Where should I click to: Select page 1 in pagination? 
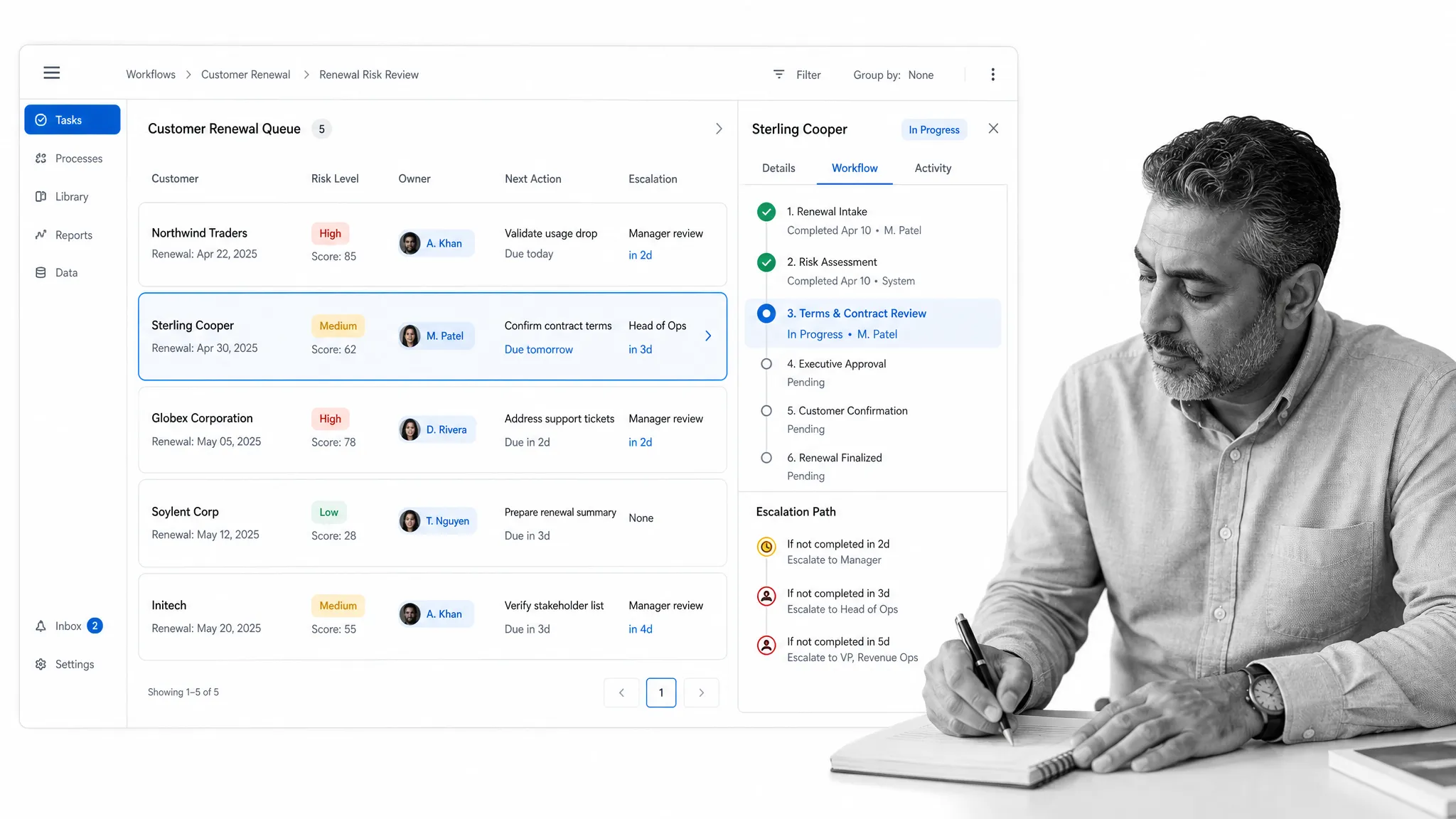pyautogui.click(x=661, y=692)
